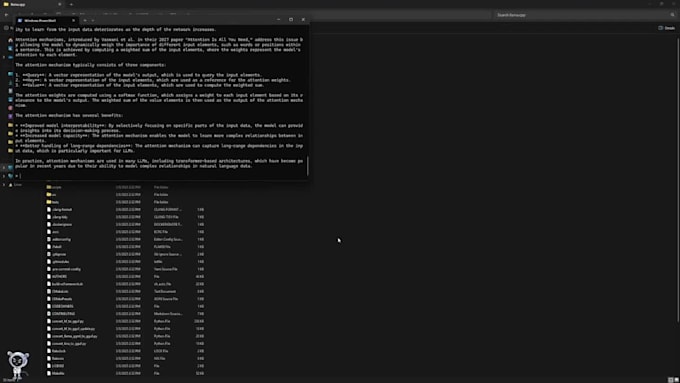Screen dimensions: 680x383
Task: Click the .editorconfig file icon
Action: pyautogui.click(x=49, y=239)
